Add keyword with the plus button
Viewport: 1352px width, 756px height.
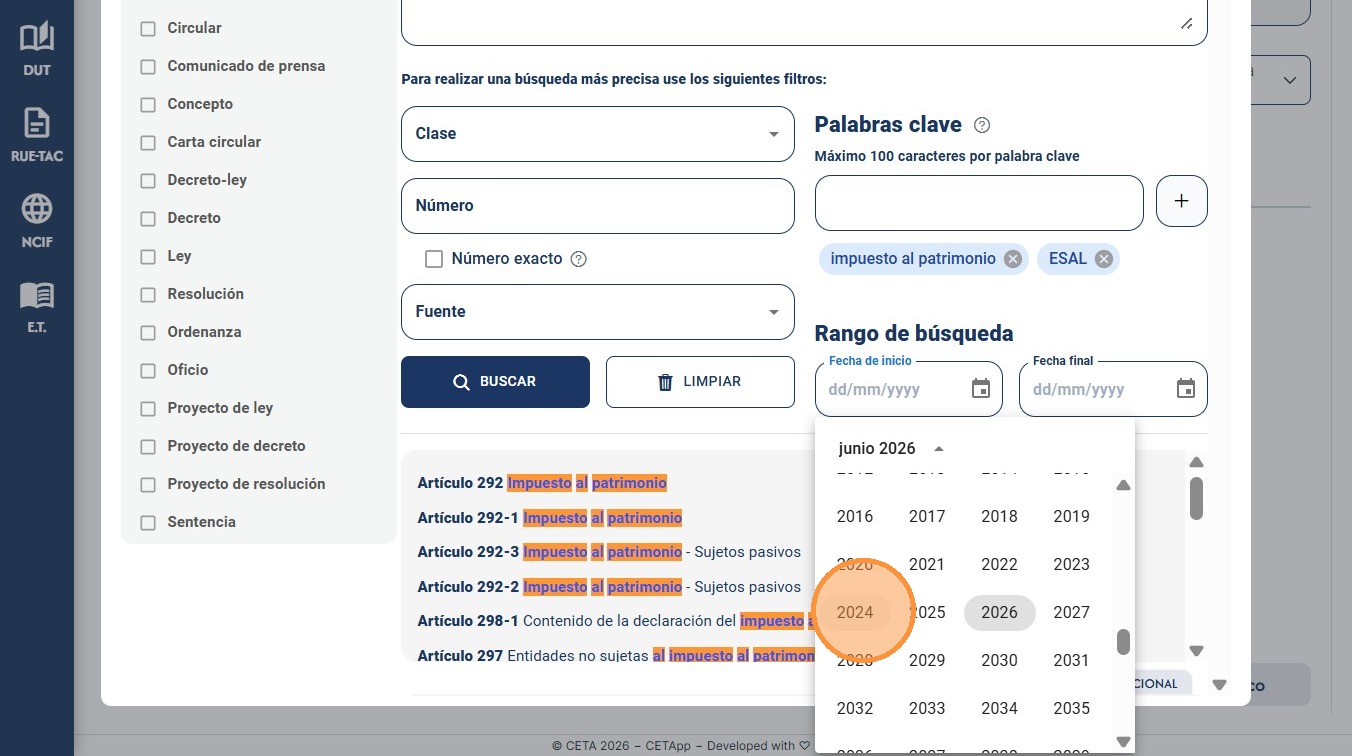1182,201
